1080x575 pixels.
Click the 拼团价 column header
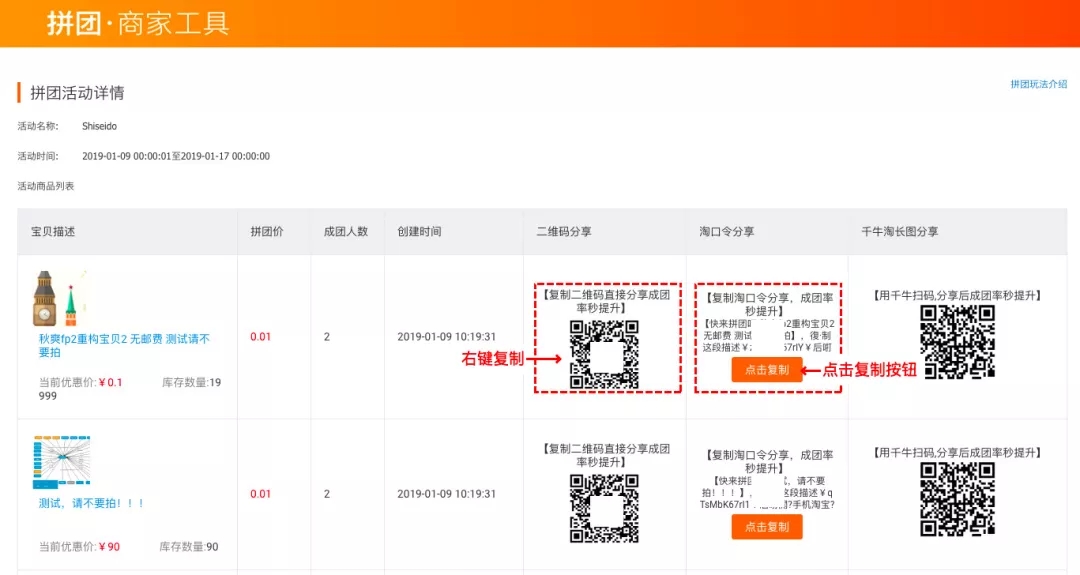coord(267,232)
